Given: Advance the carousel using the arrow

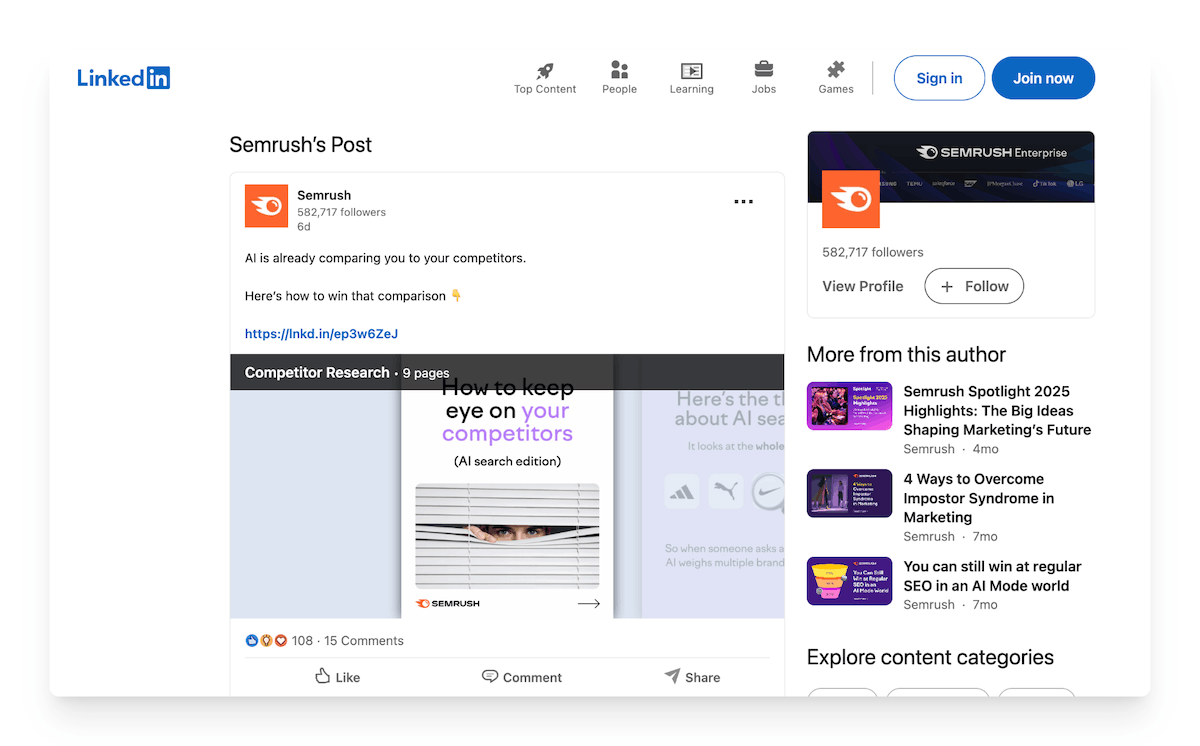Looking at the screenshot, I should 588,603.
